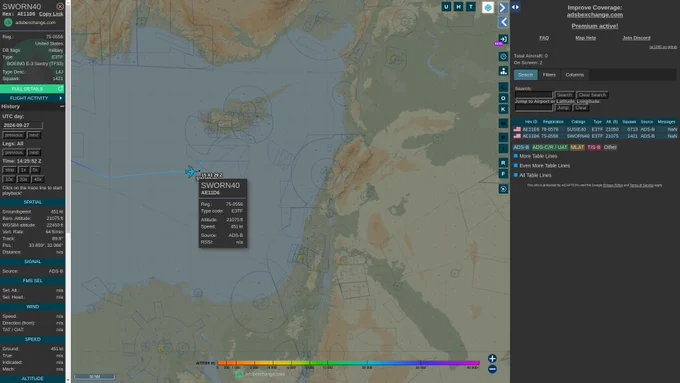Zoom in with the plus button
Screen dimensions: 680x383
[x=492, y=358]
